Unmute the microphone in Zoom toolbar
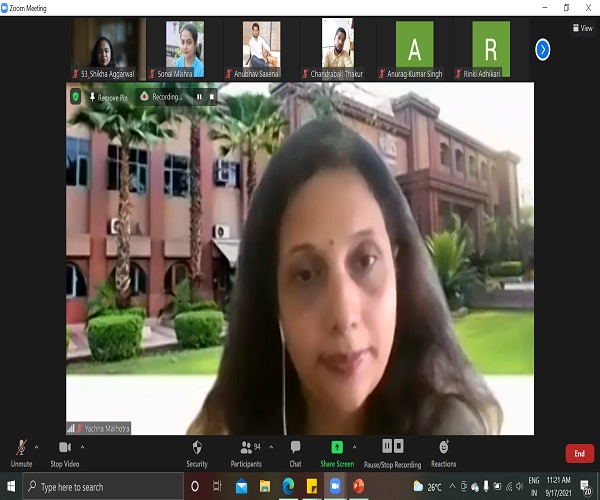The width and height of the screenshot is (600, 500). coord(21,454)
